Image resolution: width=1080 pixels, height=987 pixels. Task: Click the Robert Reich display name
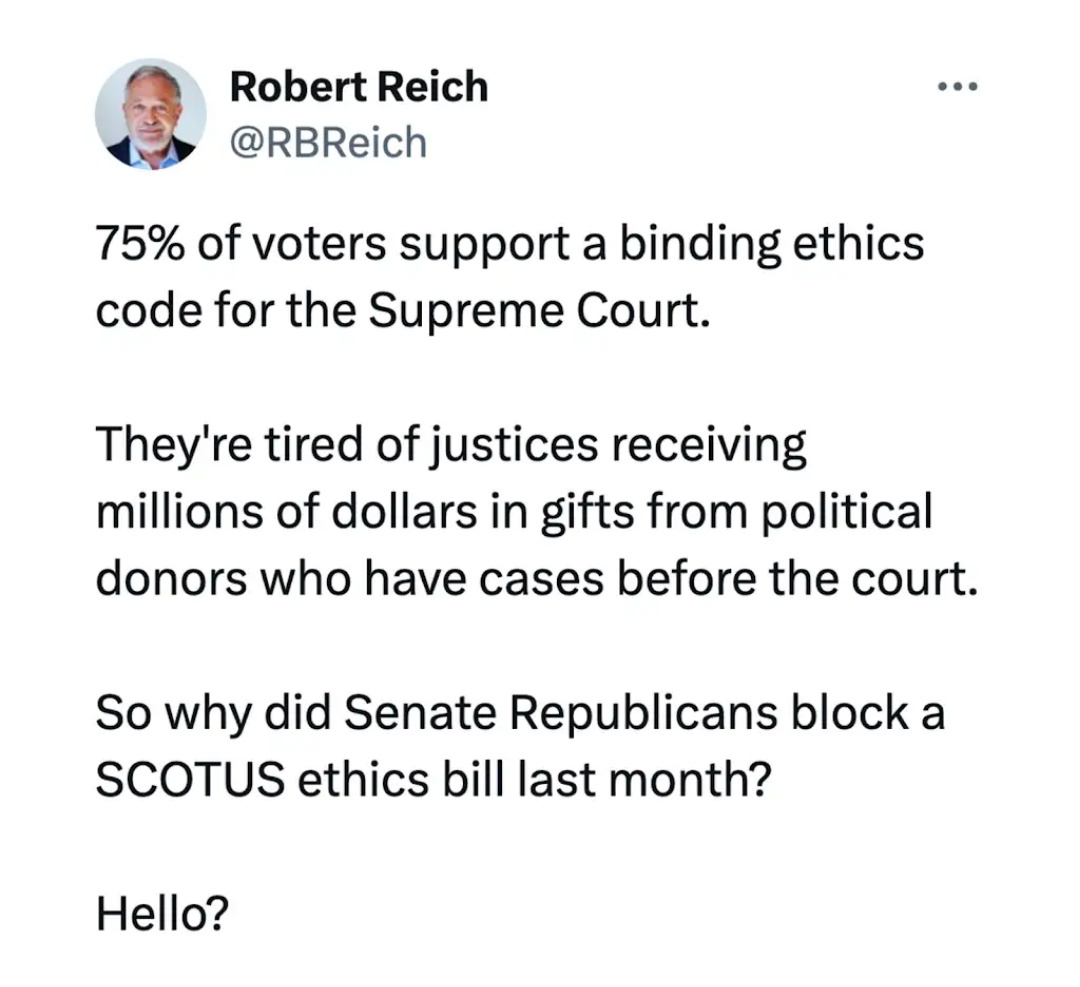(x=359, y=87)
